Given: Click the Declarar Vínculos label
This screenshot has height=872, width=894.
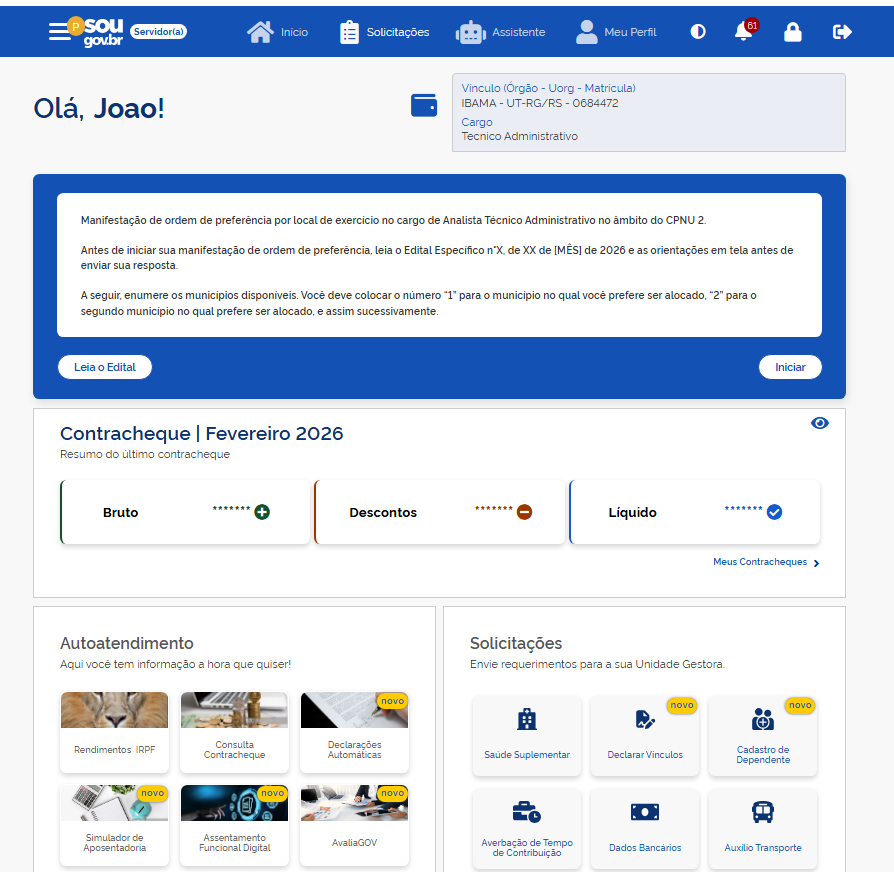Looking at the screenshot, I should click(645, 755).
